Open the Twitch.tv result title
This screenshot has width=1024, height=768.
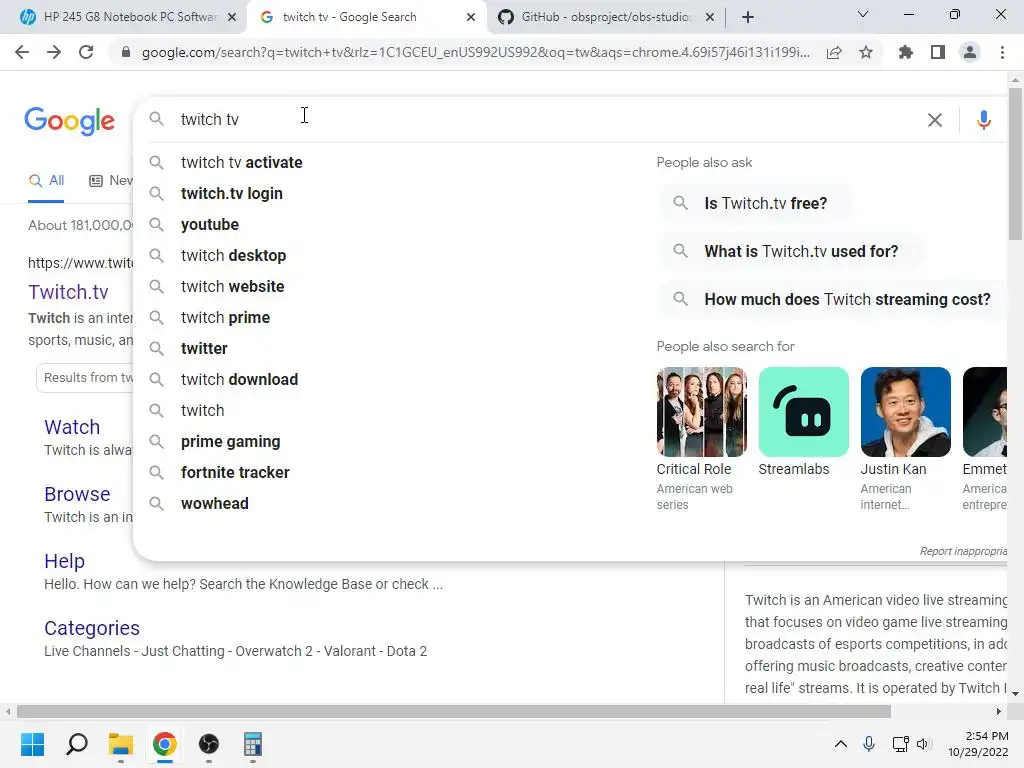tap(69, 292)
